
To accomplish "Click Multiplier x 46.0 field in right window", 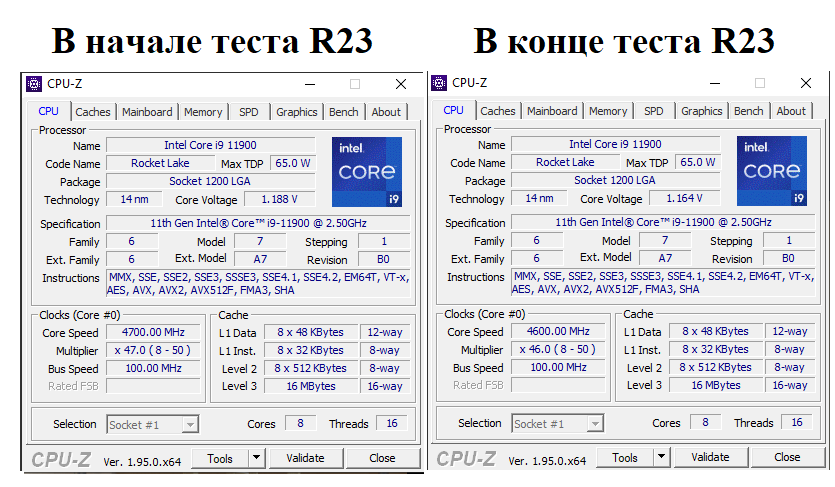I will (559, 350).
